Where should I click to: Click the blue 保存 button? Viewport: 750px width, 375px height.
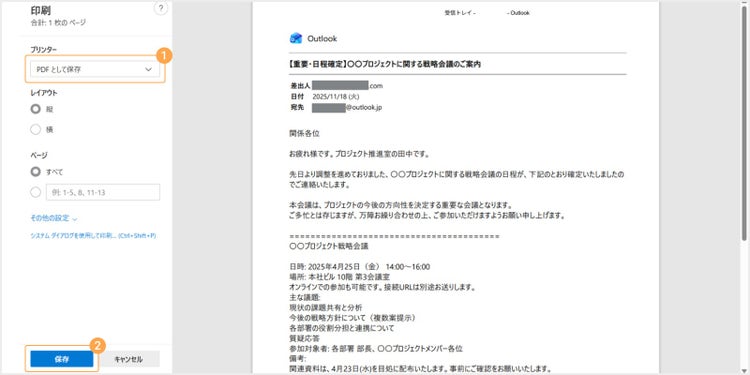click(x=62, y=359)
